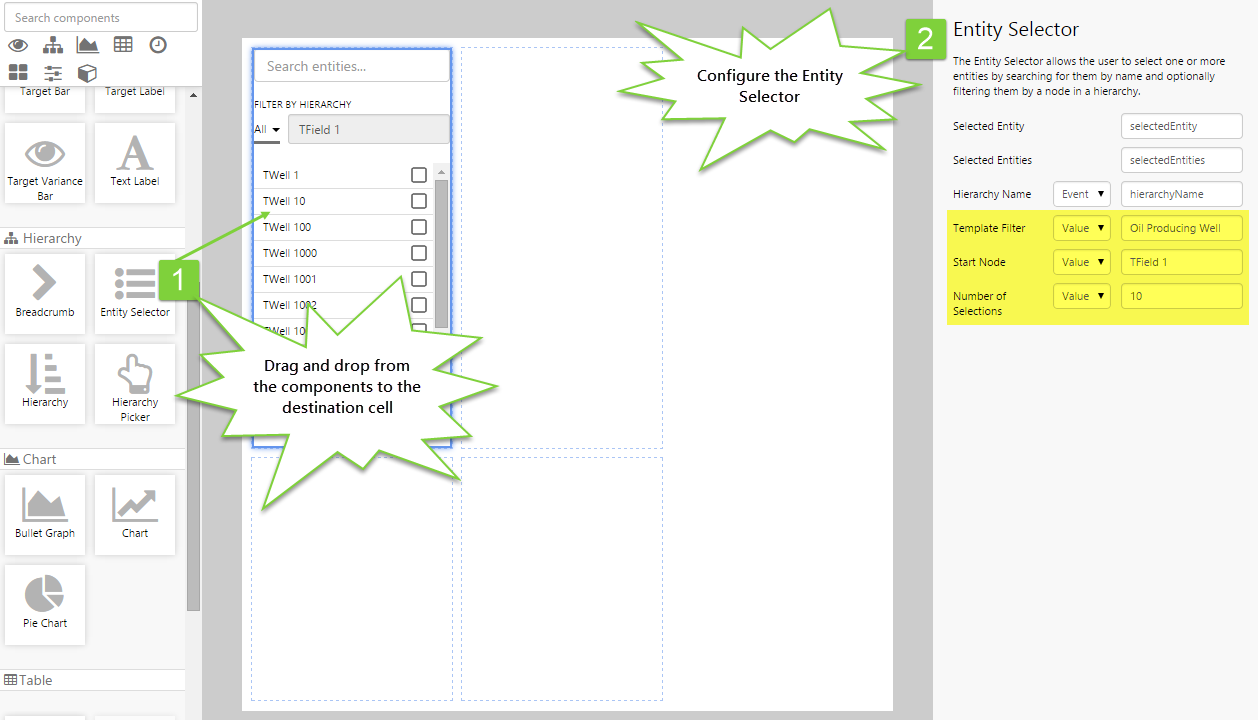Click the sliders category icon
The image size is (1258, 720).
53,73
